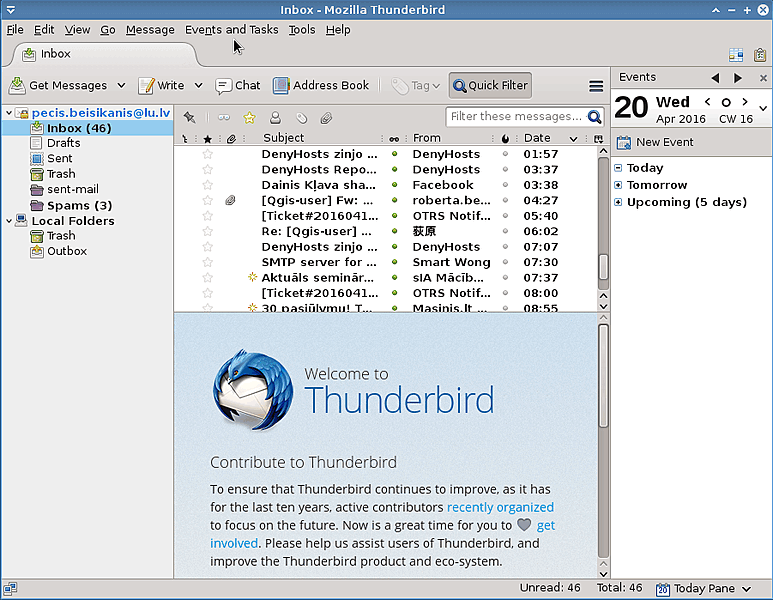Collapse pecis.beisikanis@lu.lv account tree

[x=9, y=113]
